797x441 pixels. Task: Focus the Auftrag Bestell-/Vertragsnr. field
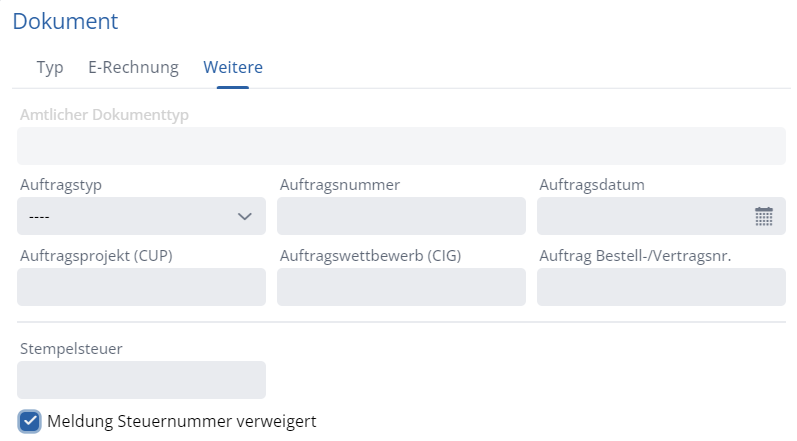(x=661, y=287)
